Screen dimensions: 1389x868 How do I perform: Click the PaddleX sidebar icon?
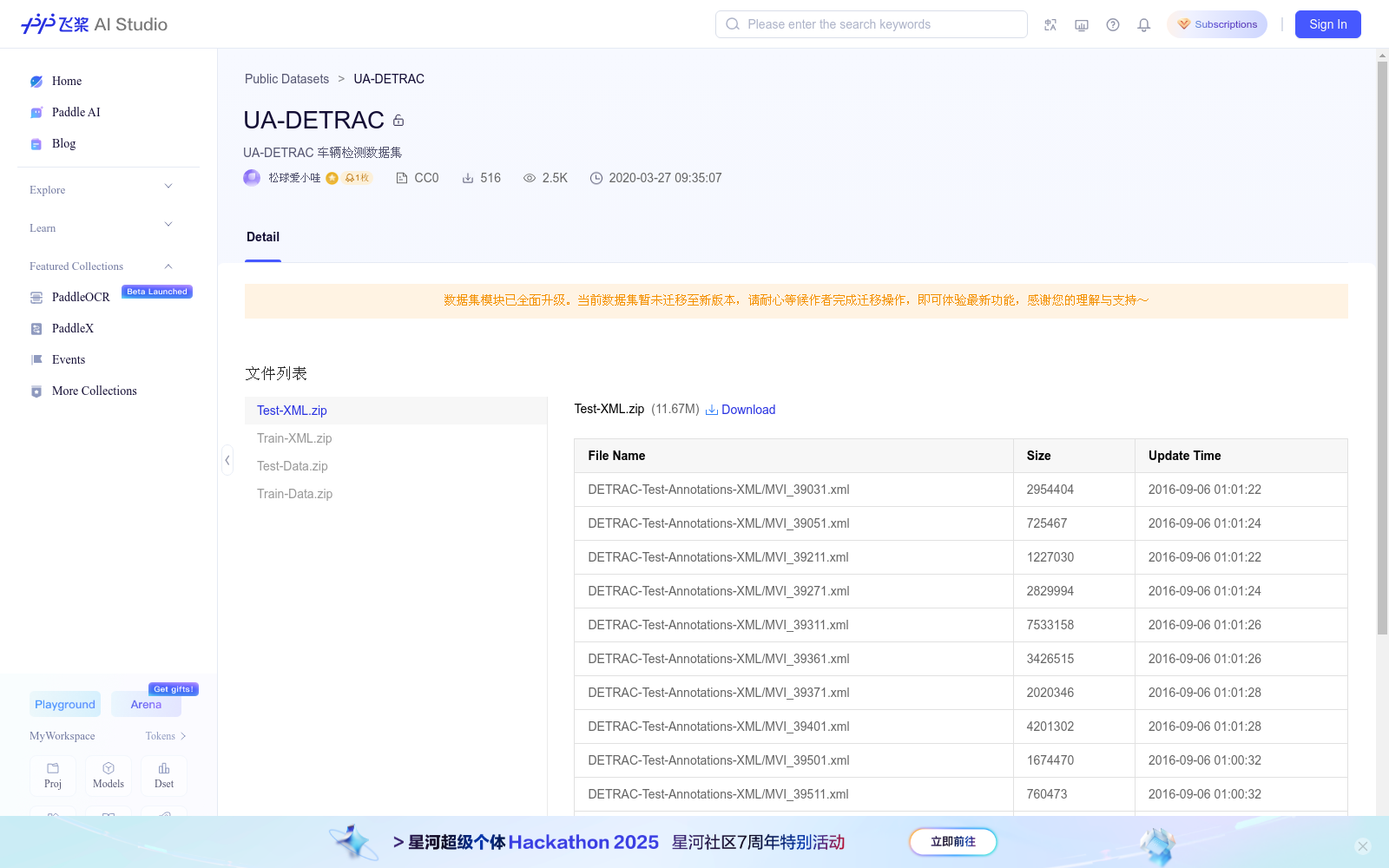click(36, 329)
